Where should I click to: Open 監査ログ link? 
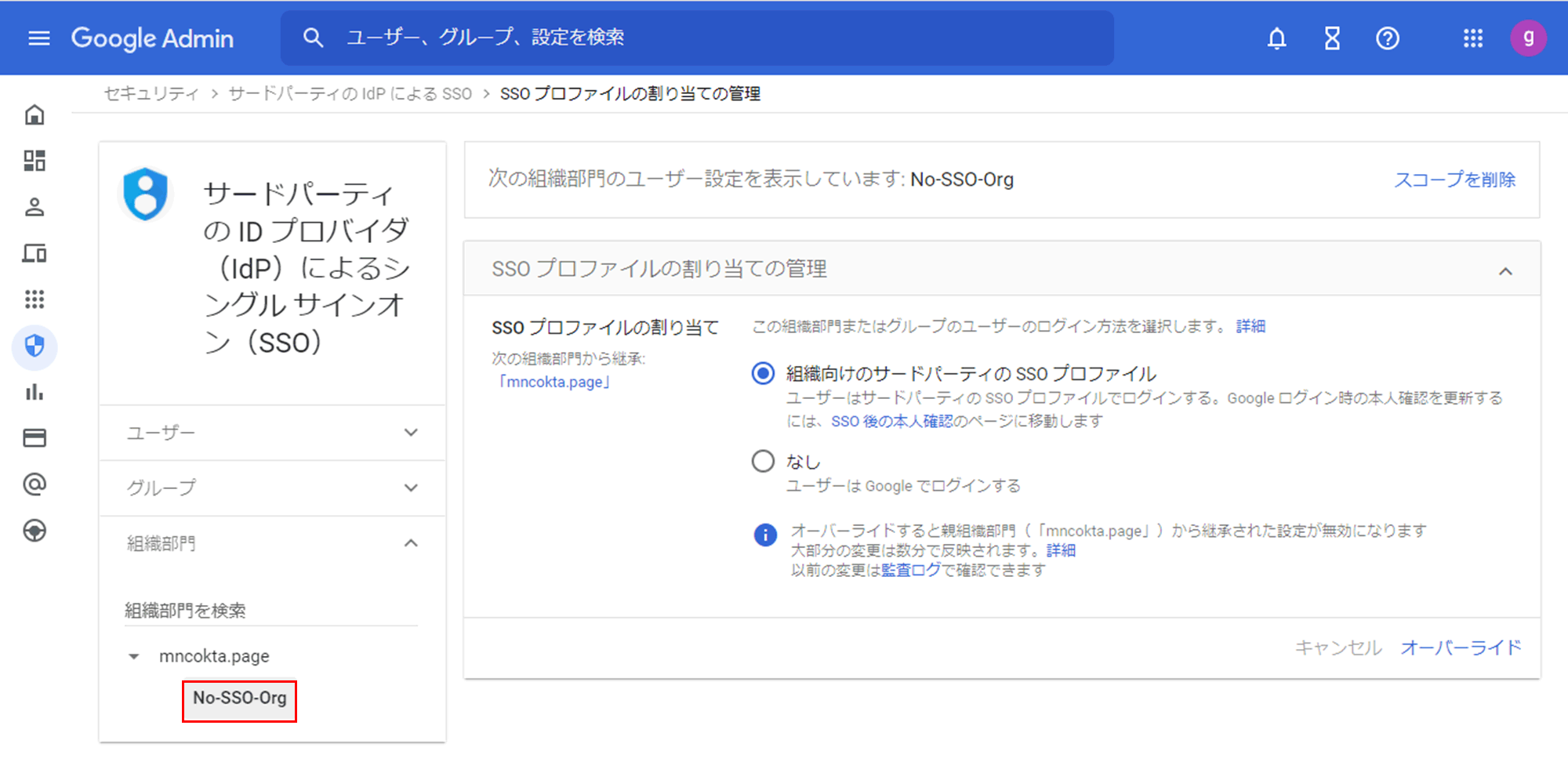[x=910, y=570]
